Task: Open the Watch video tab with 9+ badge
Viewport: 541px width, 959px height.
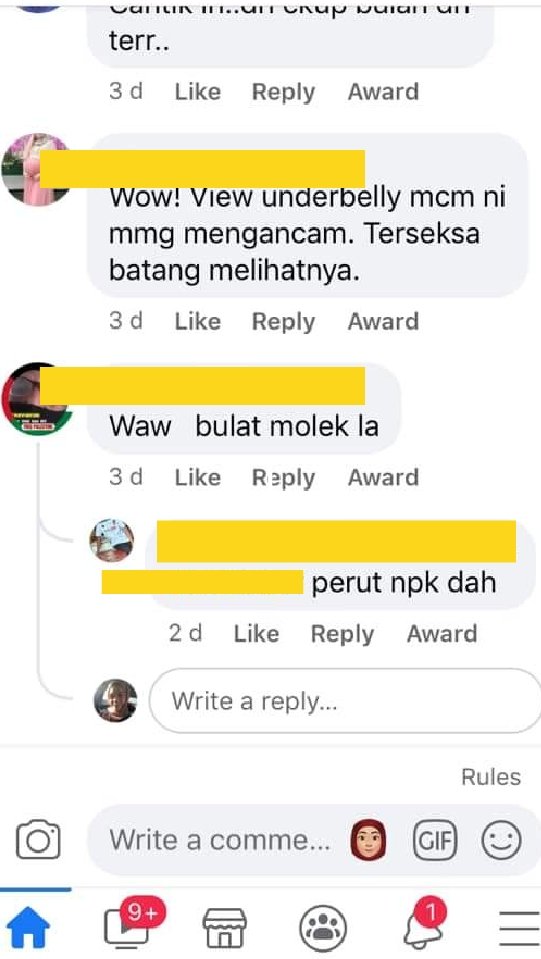Action: pos(131,924)
